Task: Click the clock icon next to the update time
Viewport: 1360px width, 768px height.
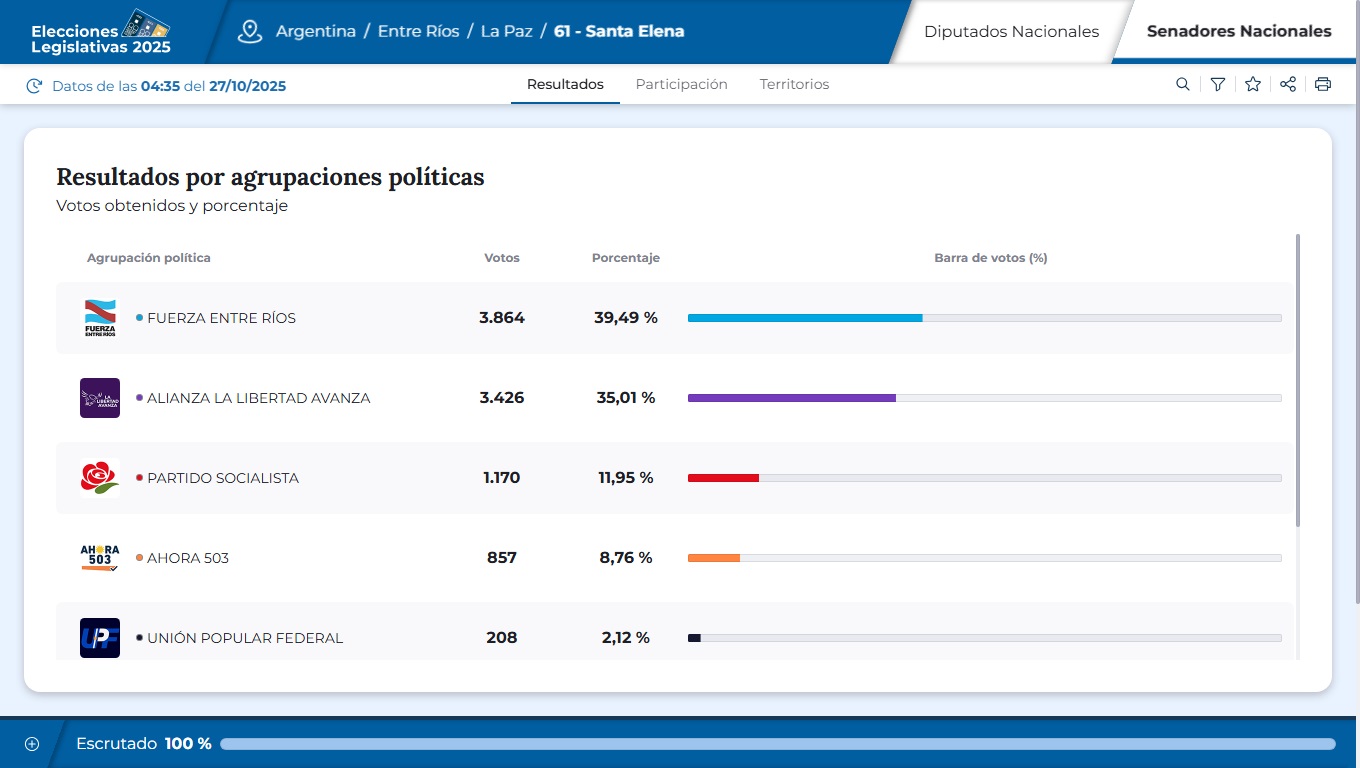Action: (x=33, y=86)
